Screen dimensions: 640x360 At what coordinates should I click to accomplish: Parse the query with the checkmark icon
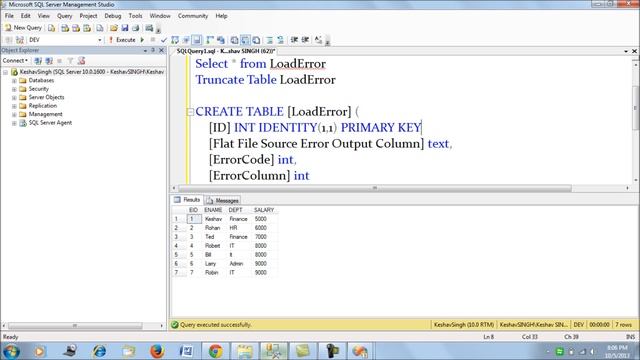(164, 40)
